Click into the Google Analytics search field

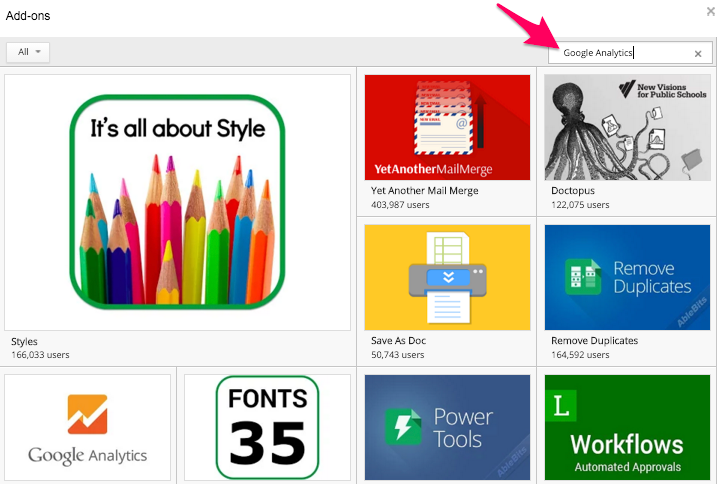pyautogui.click(x=620, y=54)
